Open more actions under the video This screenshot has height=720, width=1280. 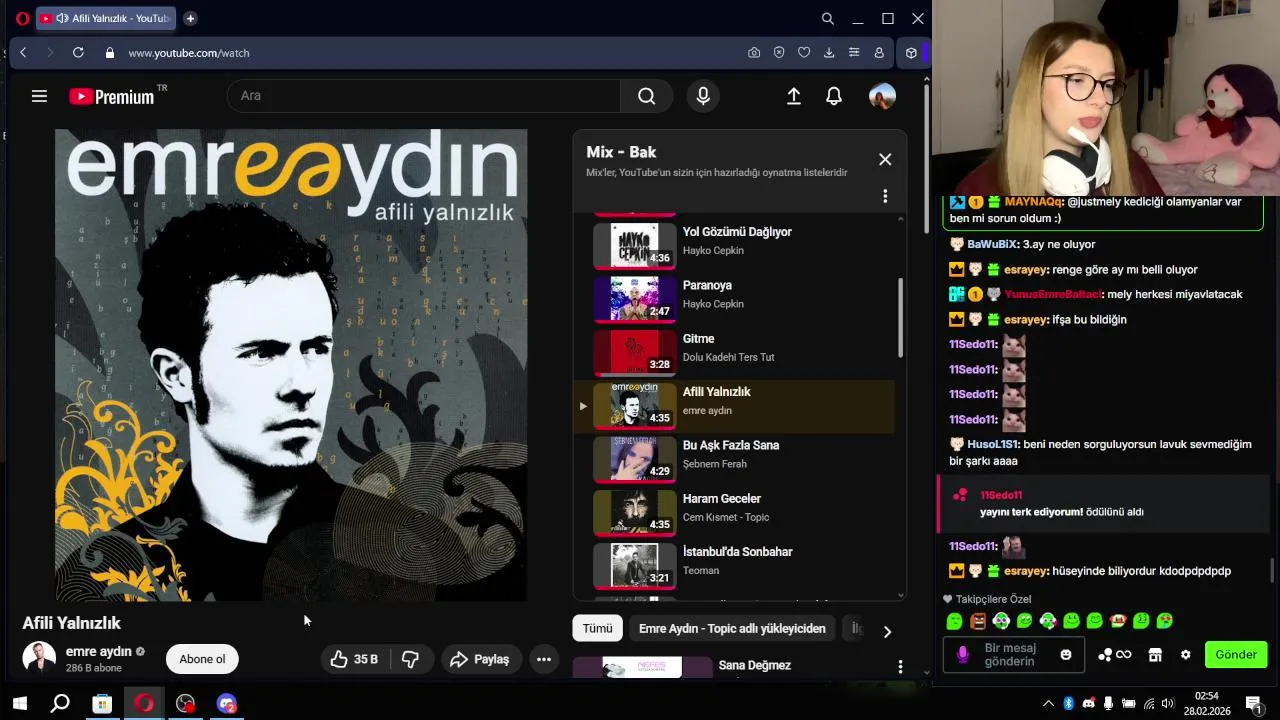click(x=544, y=659)
